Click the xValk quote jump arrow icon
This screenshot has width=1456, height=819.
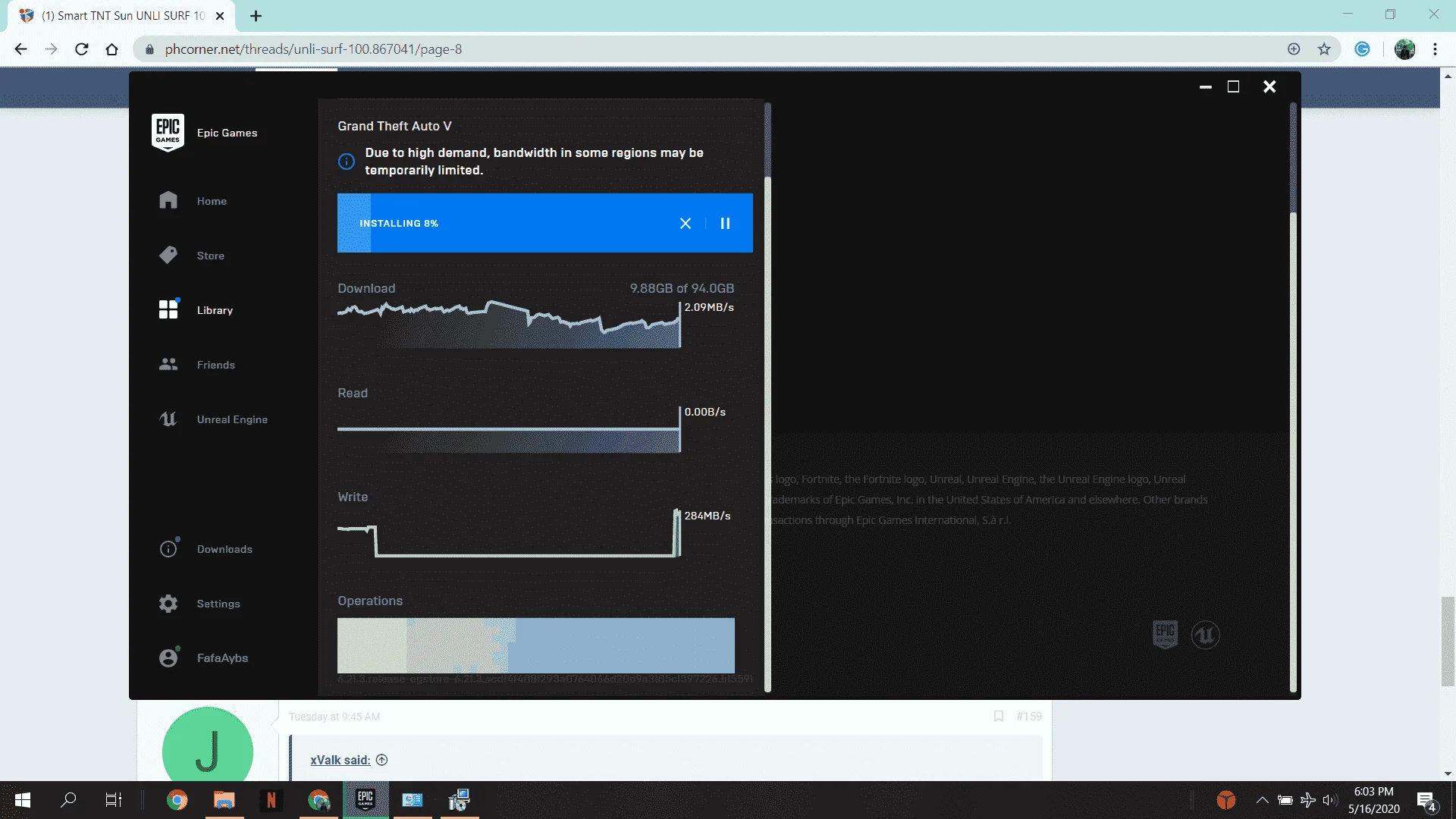click(382, 760)
